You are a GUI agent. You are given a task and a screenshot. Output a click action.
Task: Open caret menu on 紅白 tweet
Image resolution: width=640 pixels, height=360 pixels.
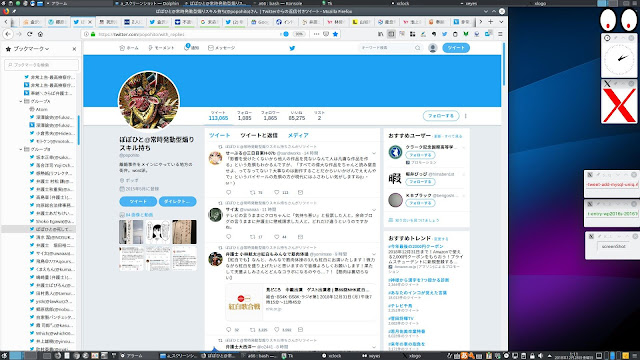(373, 254)
